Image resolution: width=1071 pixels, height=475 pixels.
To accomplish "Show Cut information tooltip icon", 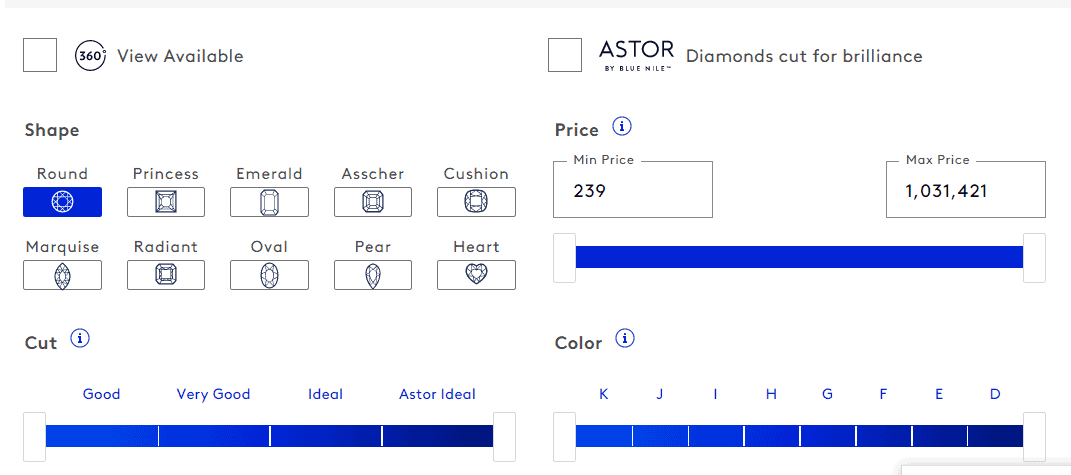I will pos(81,338).
